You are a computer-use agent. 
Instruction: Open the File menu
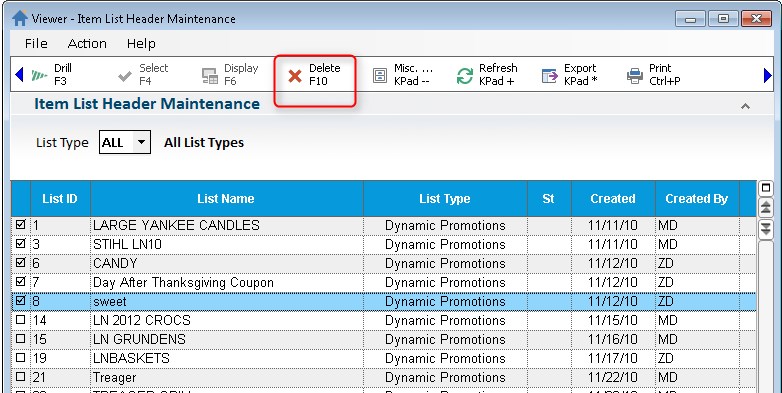click(36, 43)
